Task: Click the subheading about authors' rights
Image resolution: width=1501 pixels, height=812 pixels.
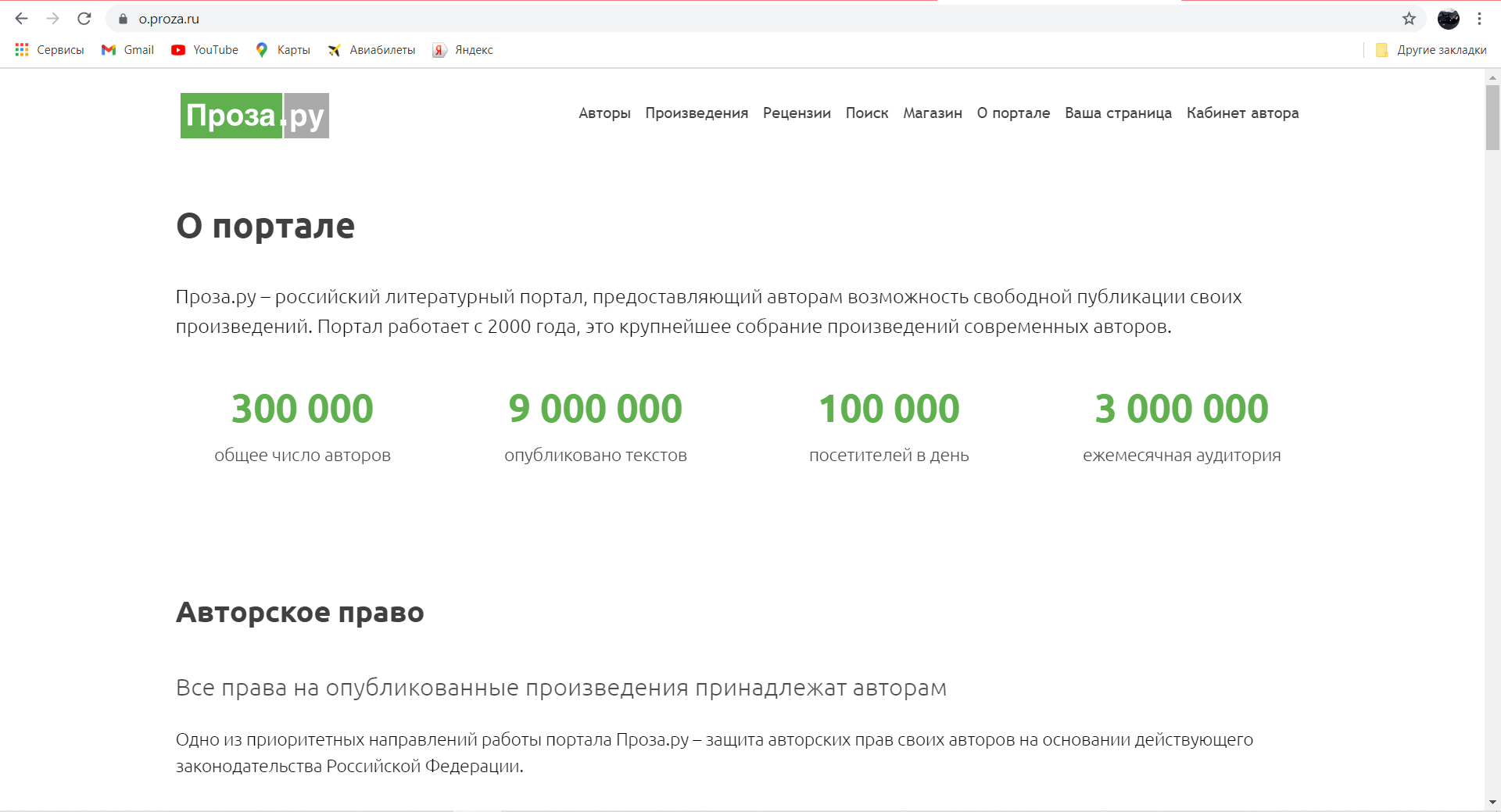Action: [x=561, y=688]
